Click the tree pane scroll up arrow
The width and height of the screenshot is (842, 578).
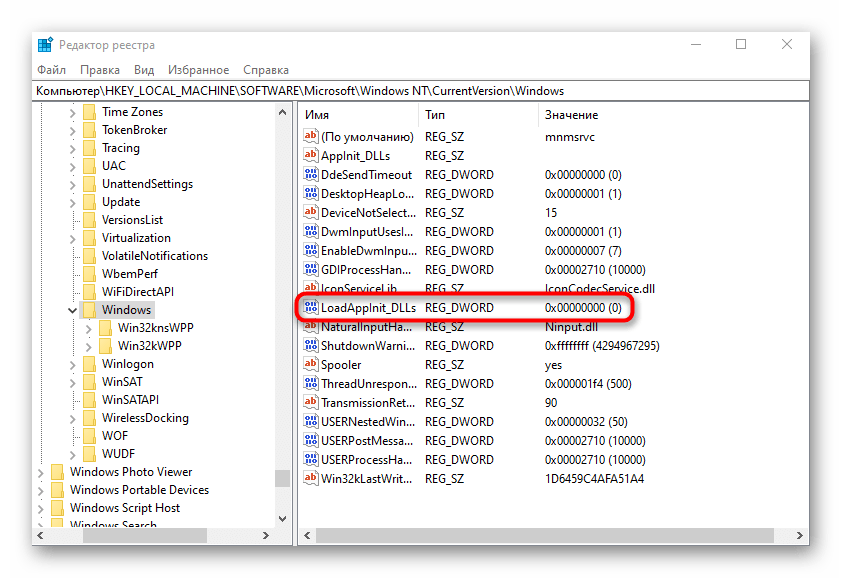click(x=282, y=112)
